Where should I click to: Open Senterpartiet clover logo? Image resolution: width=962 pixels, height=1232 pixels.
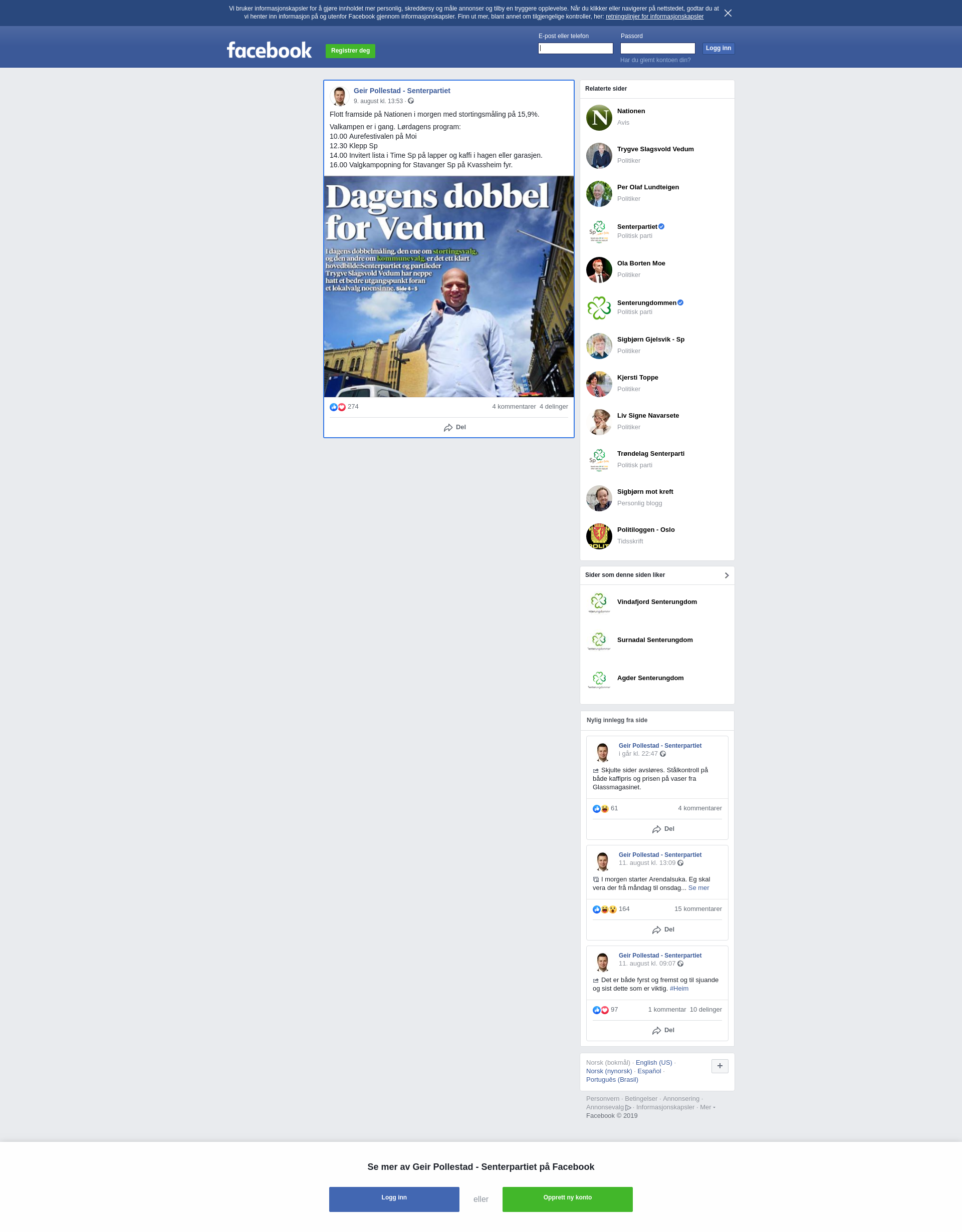599,231
